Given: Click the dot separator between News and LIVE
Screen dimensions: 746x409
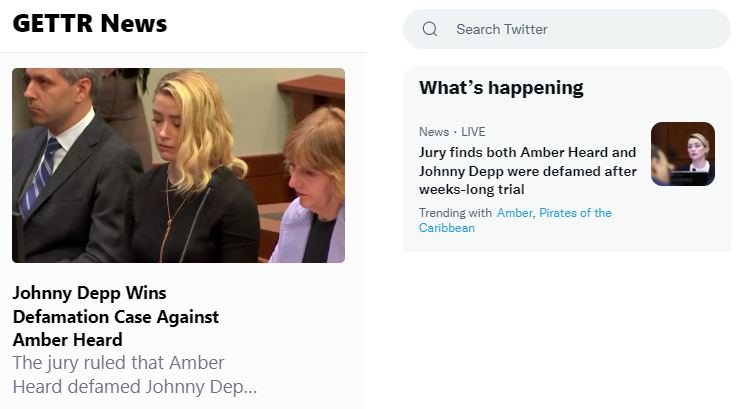Looking at the screenshot, I should pyautogui.click(x=455, y=132).
